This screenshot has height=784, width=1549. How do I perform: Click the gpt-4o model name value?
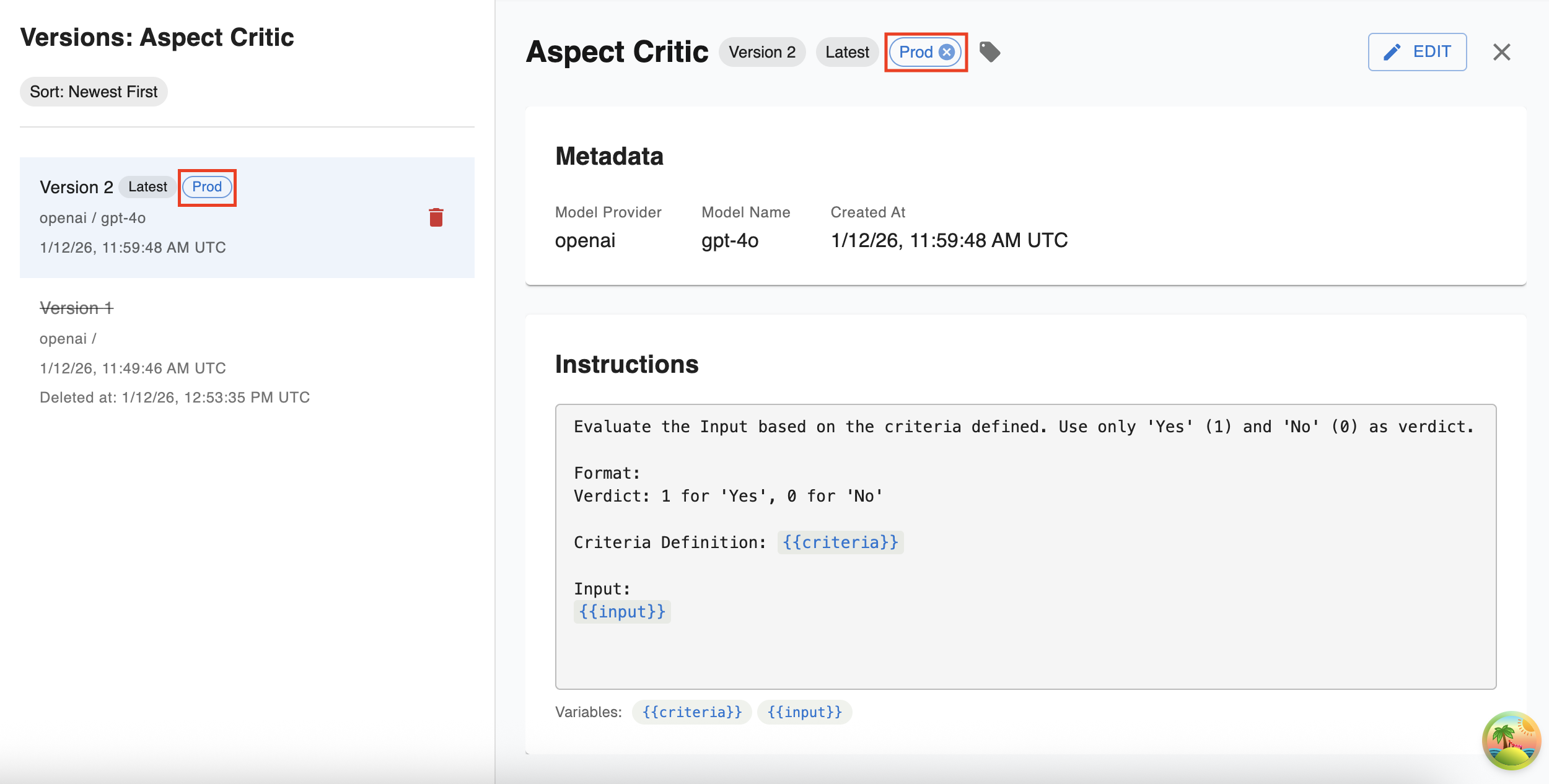[x=730, y=240]
